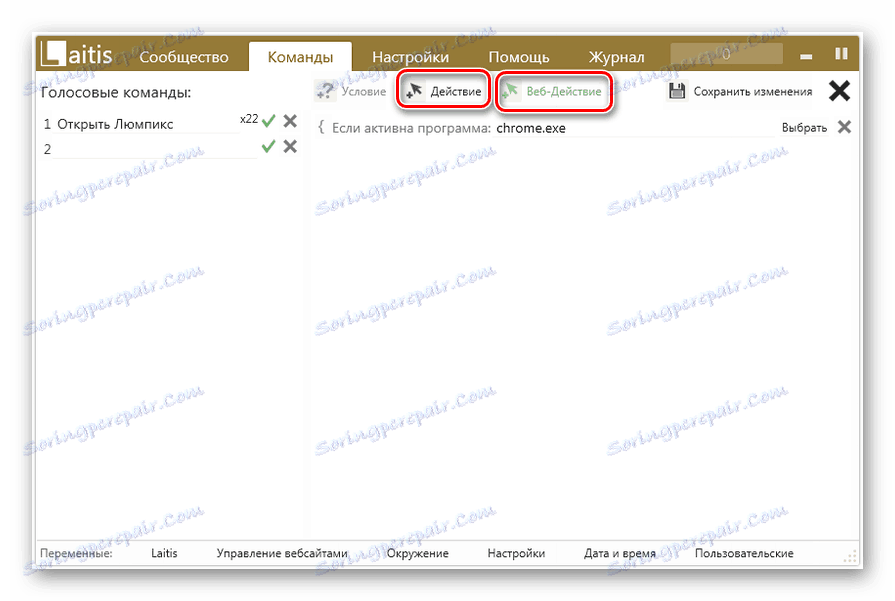This screenshot has width=895, height=601.
Task: Minimize the Laitis window
Action: pyautogui.click(x=806, y=57)
